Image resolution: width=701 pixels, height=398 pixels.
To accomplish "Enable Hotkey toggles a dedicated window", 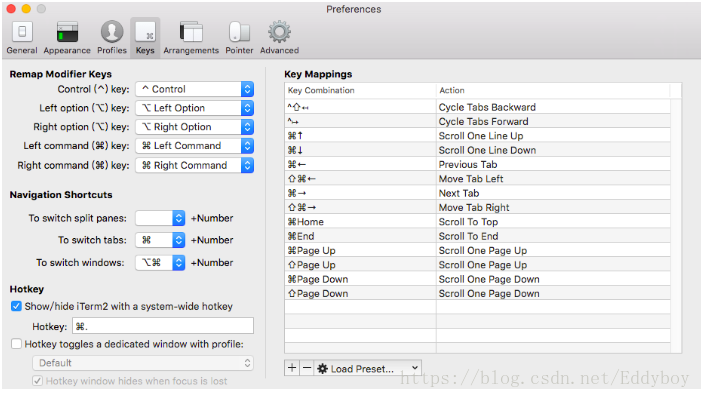I will click(x=16, y=344).
